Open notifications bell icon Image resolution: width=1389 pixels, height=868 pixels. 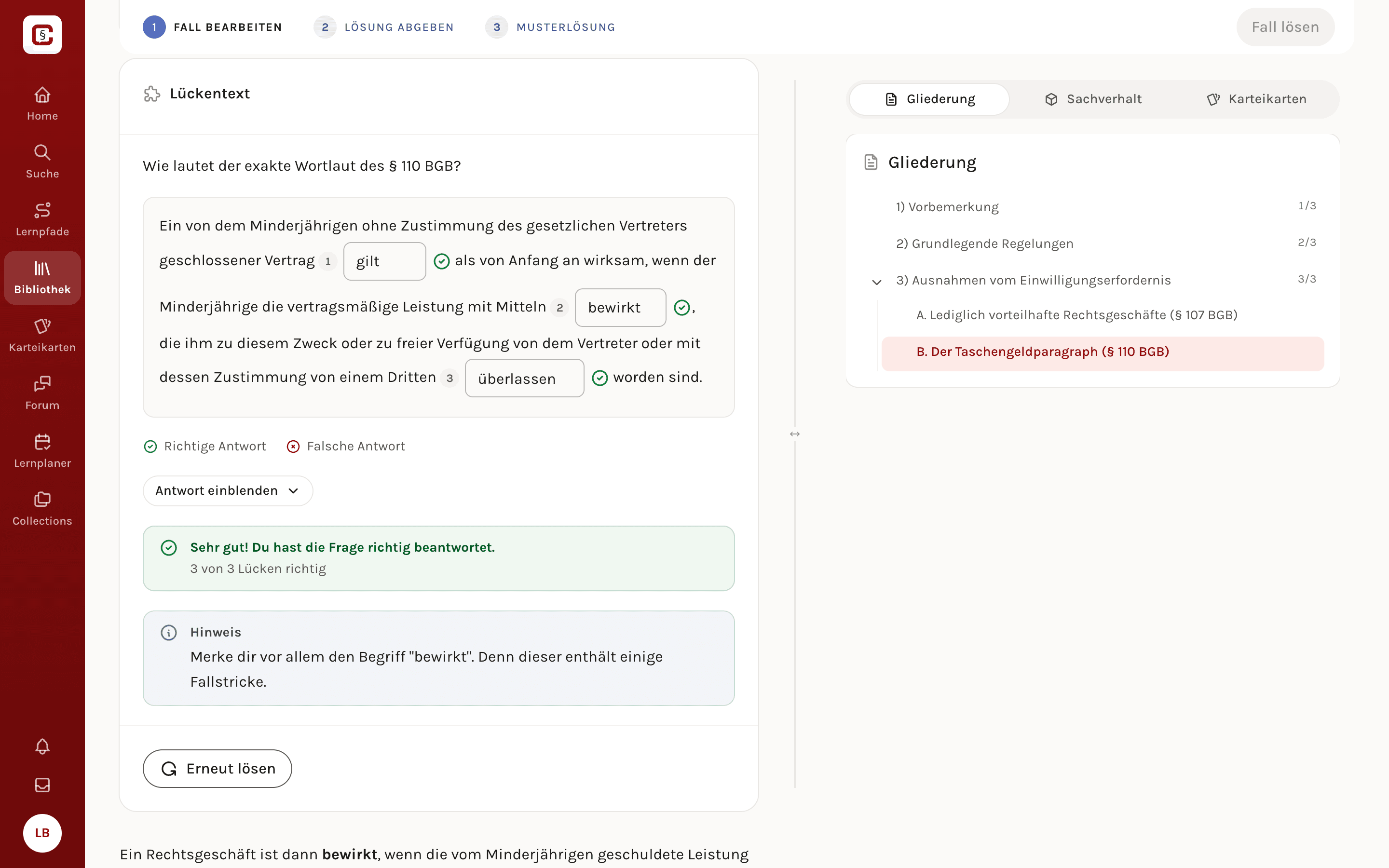[x=42, y=746]
